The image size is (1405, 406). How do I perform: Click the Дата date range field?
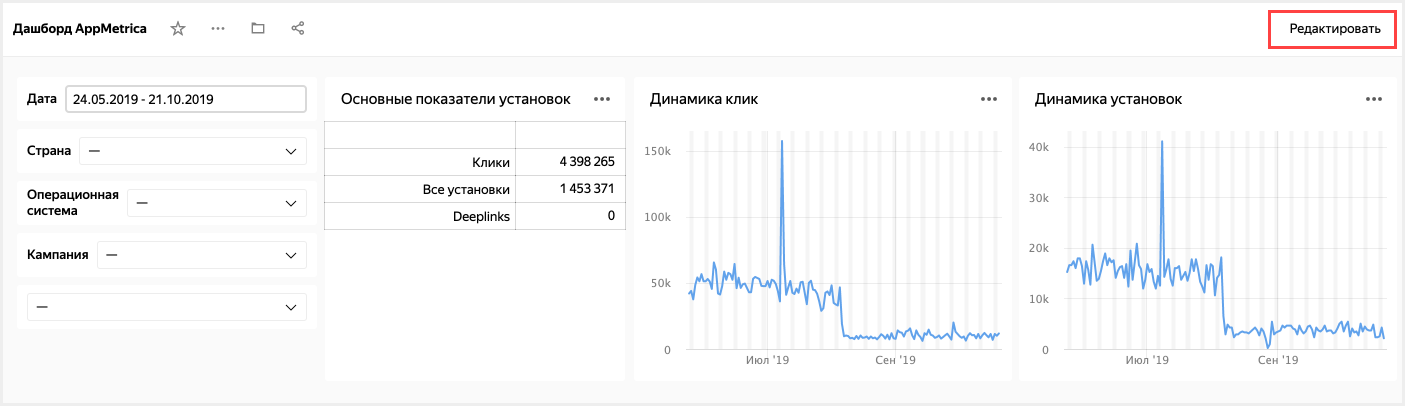pyautogui.click(x=186, y=99)
